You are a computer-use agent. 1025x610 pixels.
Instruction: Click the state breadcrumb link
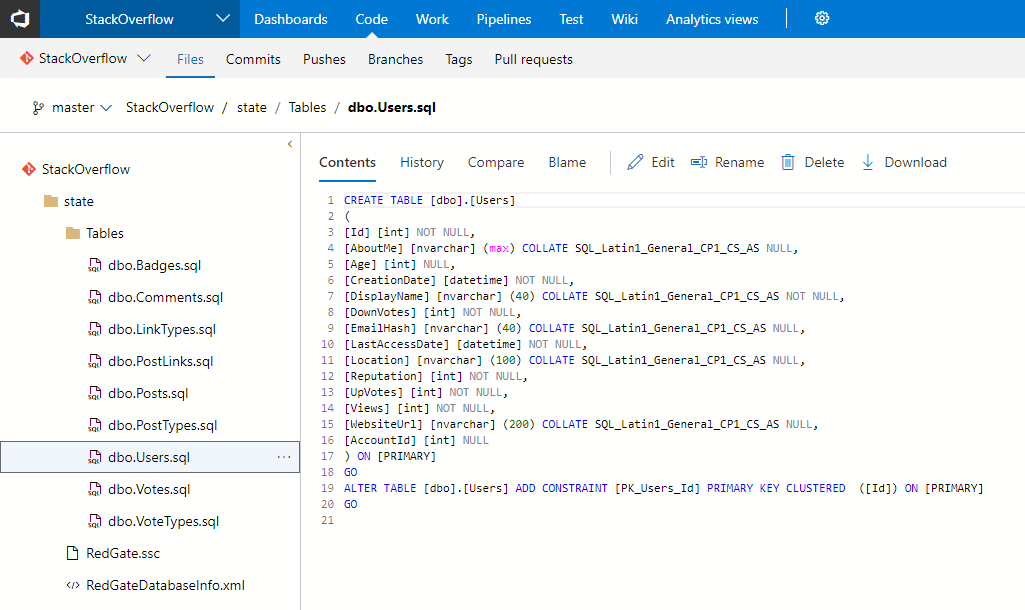[x=252, y=107]
